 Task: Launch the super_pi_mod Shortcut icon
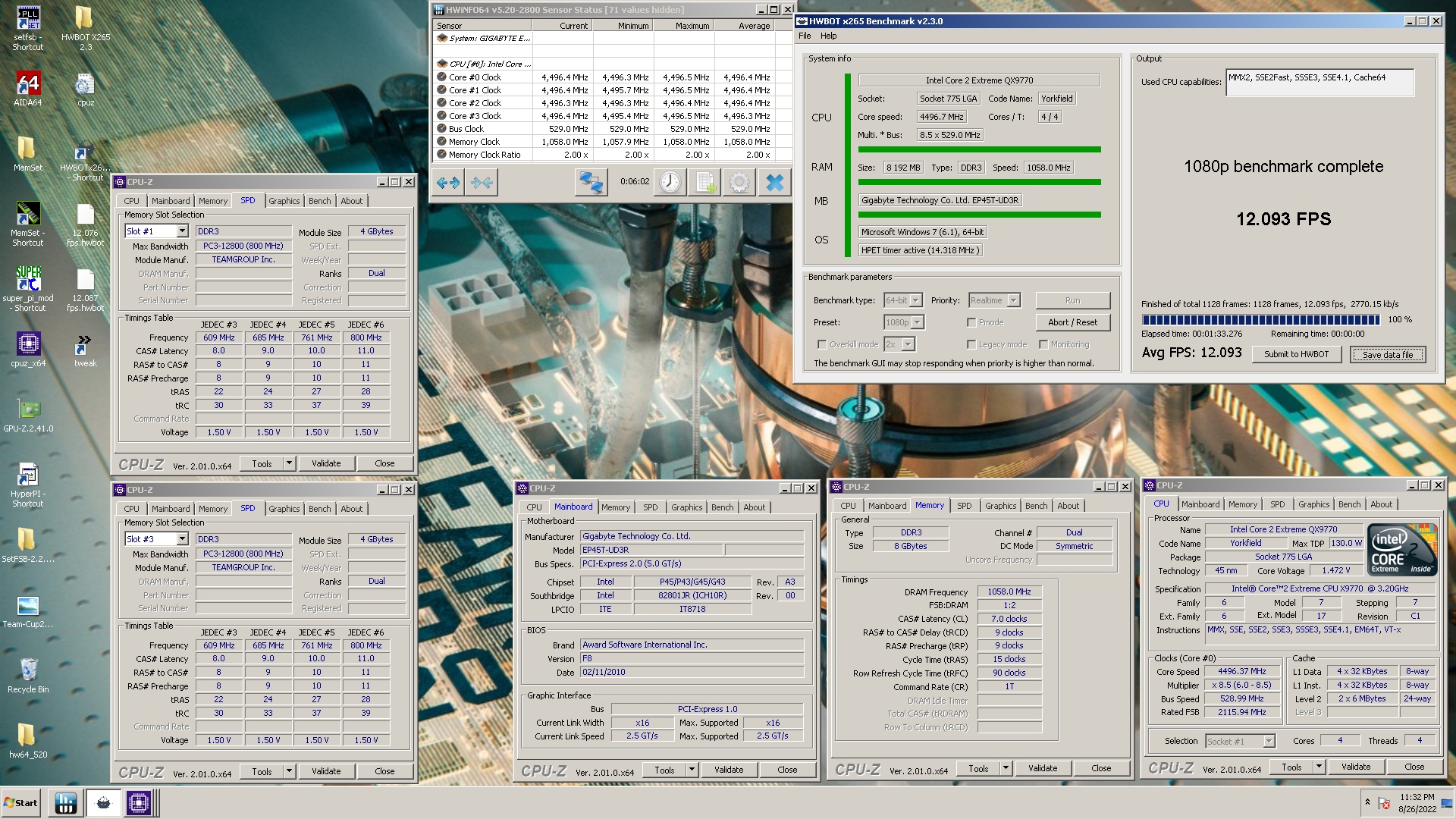[28, 289]
